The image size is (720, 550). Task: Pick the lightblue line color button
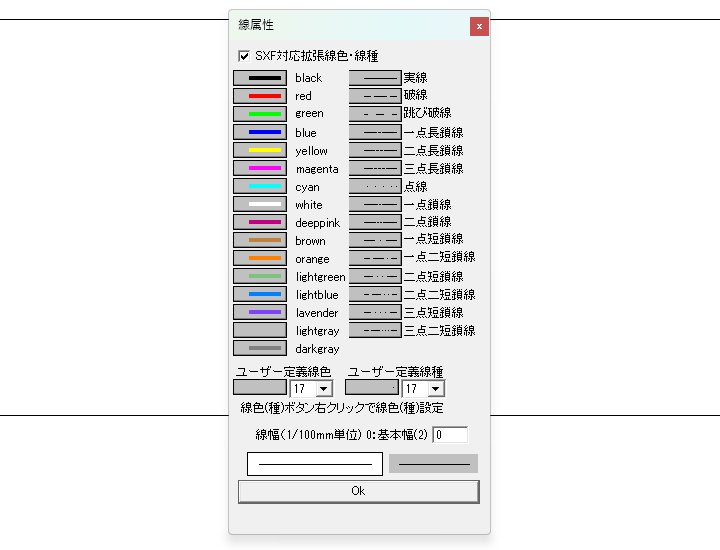[x=260, y=294]
